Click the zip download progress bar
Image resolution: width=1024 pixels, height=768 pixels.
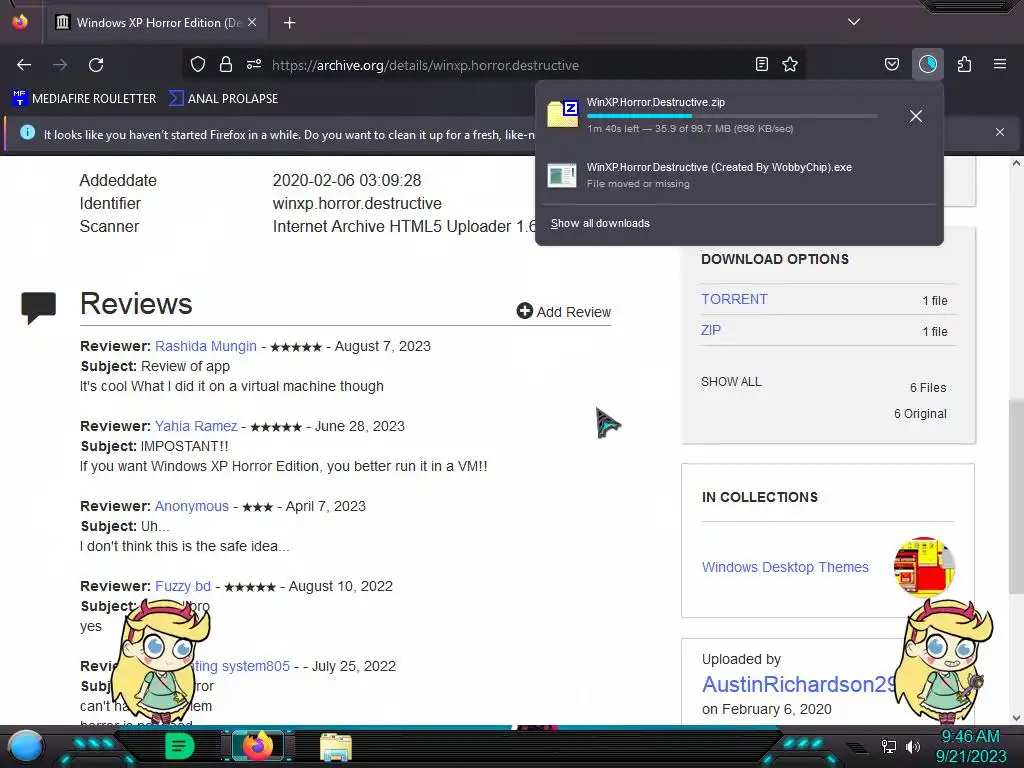pos(732,116)
